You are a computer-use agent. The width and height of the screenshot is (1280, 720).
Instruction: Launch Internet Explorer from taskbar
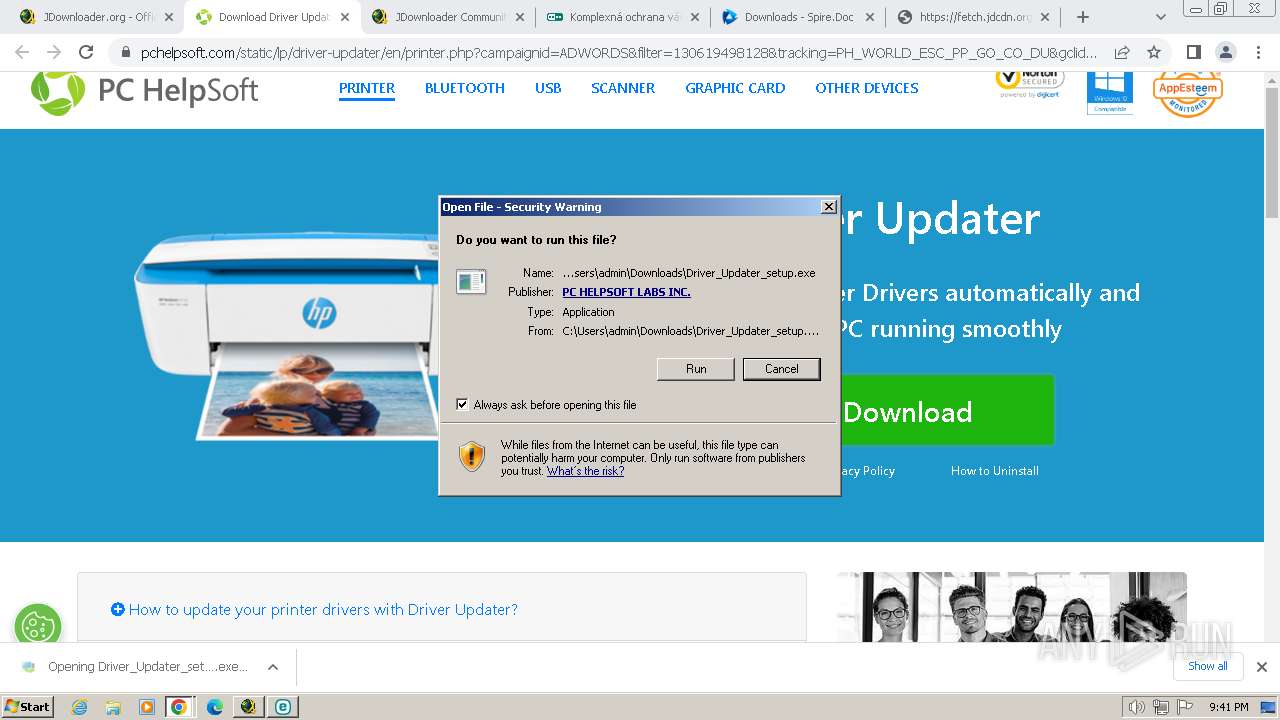(x=79, y=707)
